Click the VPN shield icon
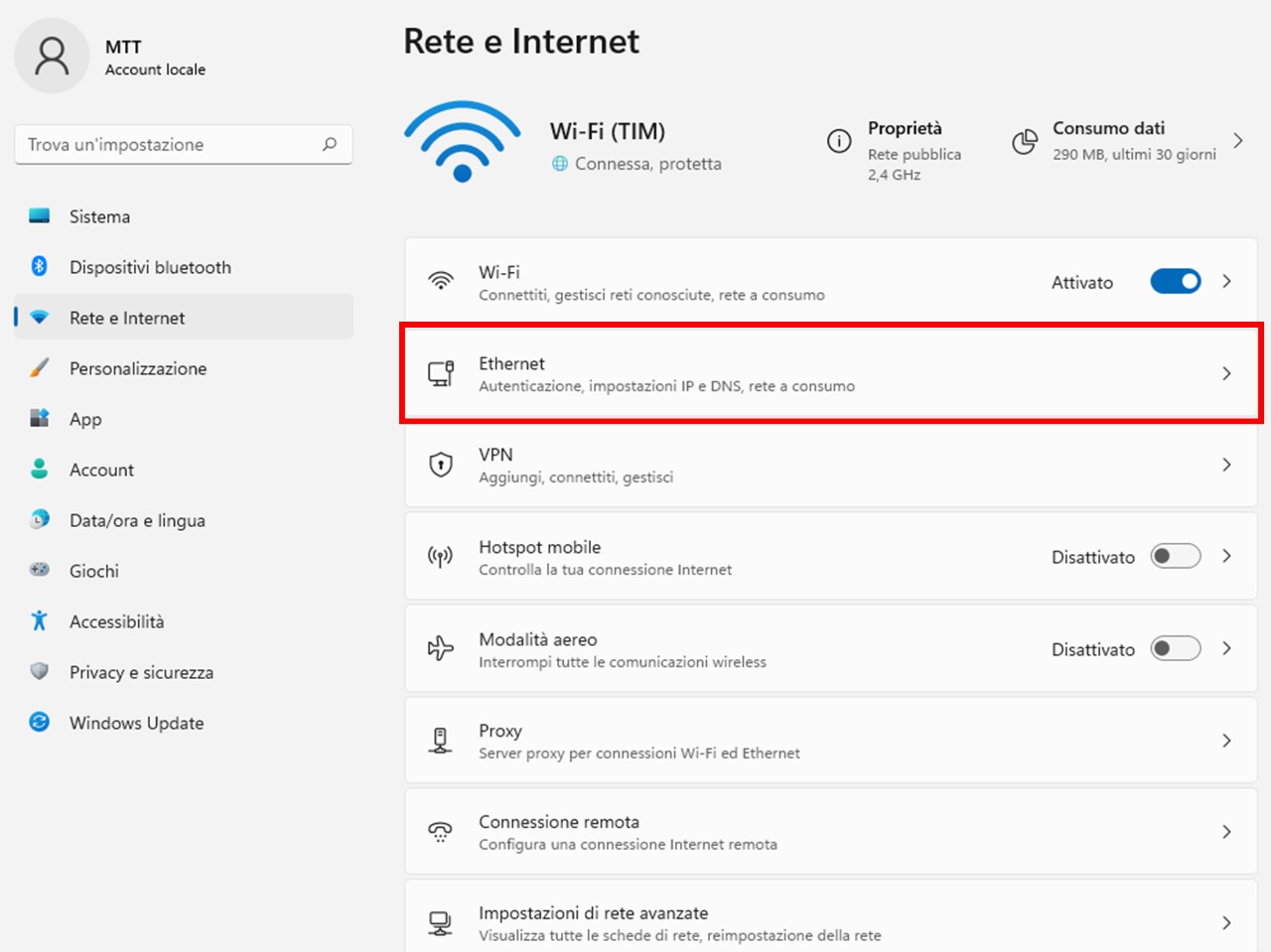The width and height of the screenshot is (1271, 952). [441, 465]
